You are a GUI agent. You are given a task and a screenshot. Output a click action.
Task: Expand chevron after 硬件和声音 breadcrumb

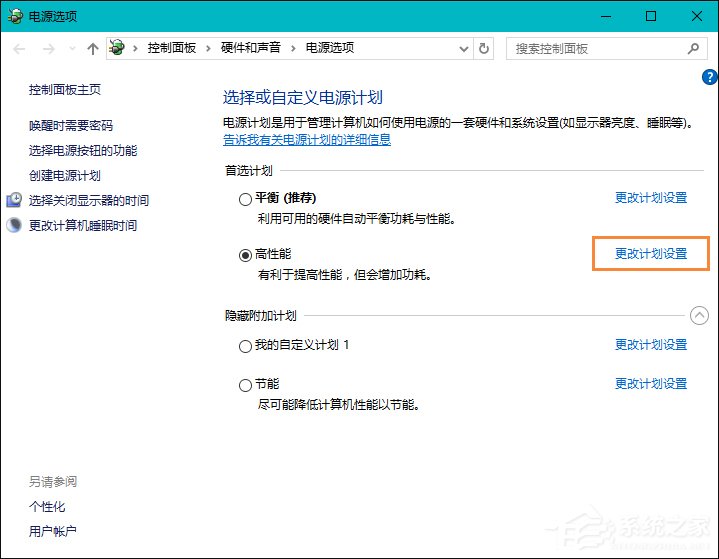(x=293, y=49)
